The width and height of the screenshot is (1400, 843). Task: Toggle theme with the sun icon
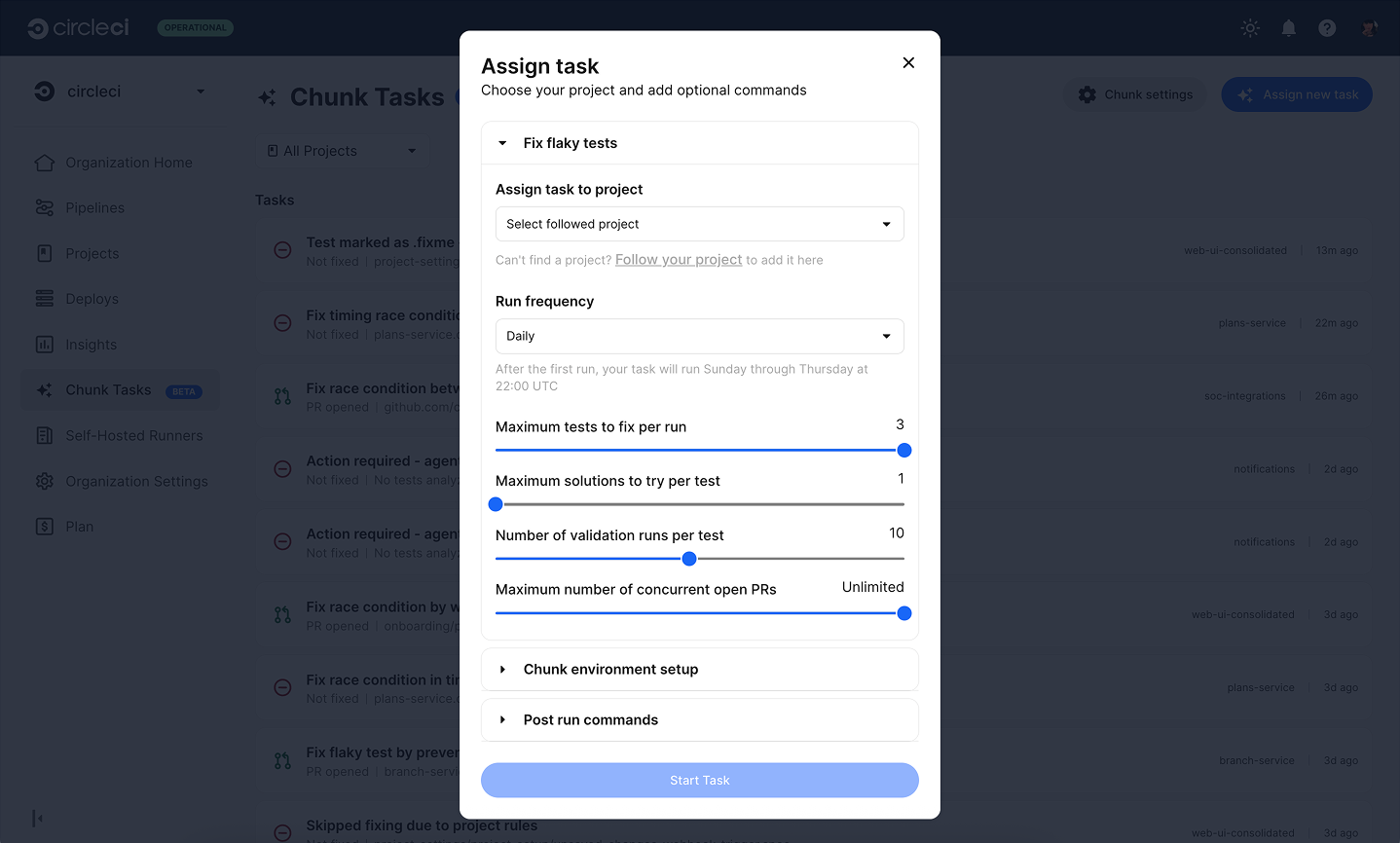1249,27
